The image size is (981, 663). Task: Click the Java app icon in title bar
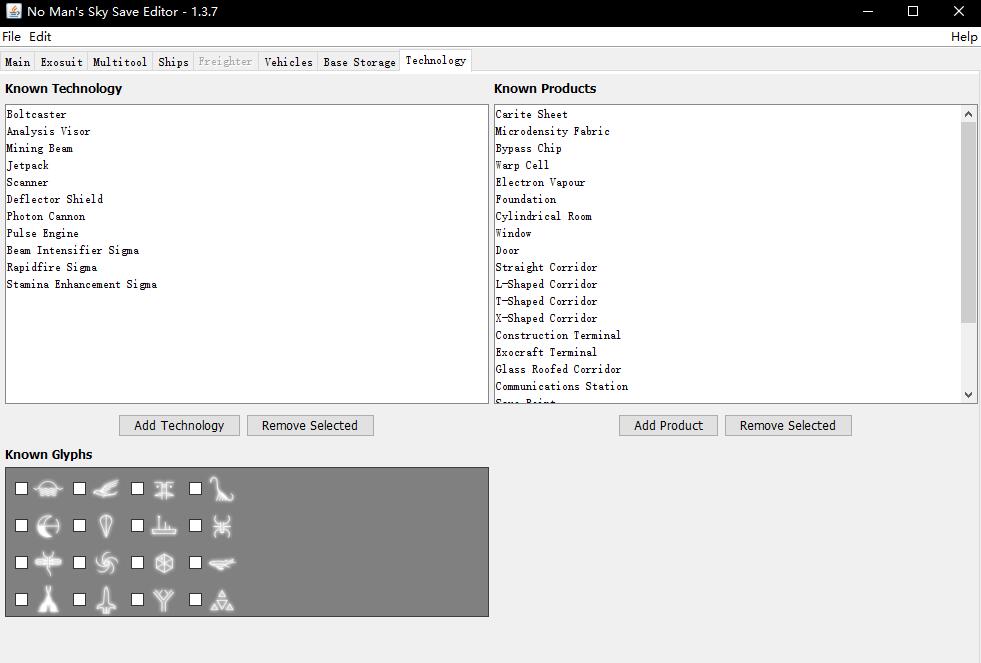13,11
